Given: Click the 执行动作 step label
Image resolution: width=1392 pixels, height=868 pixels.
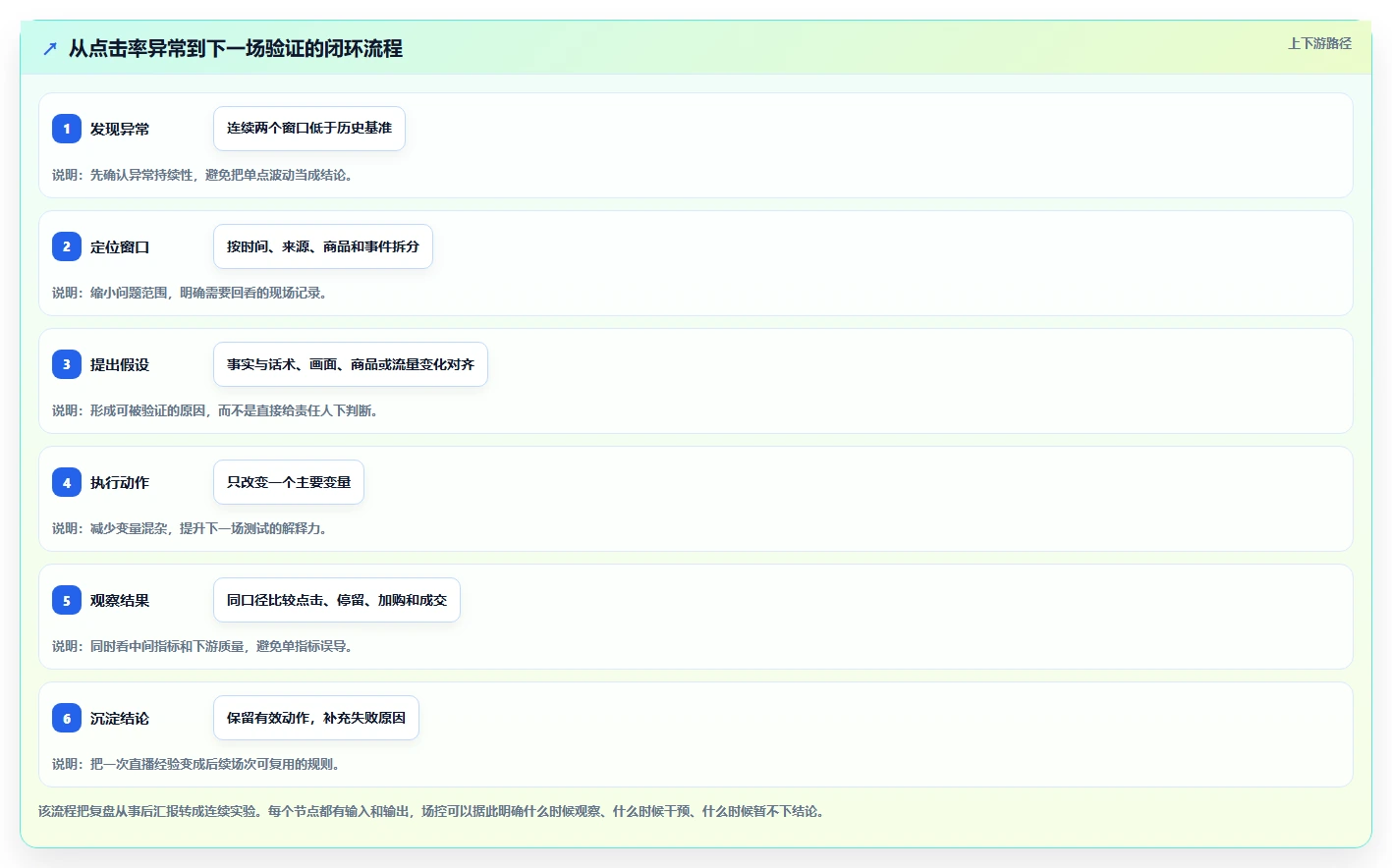Looking at the screenshot, I should coord(120,482).
